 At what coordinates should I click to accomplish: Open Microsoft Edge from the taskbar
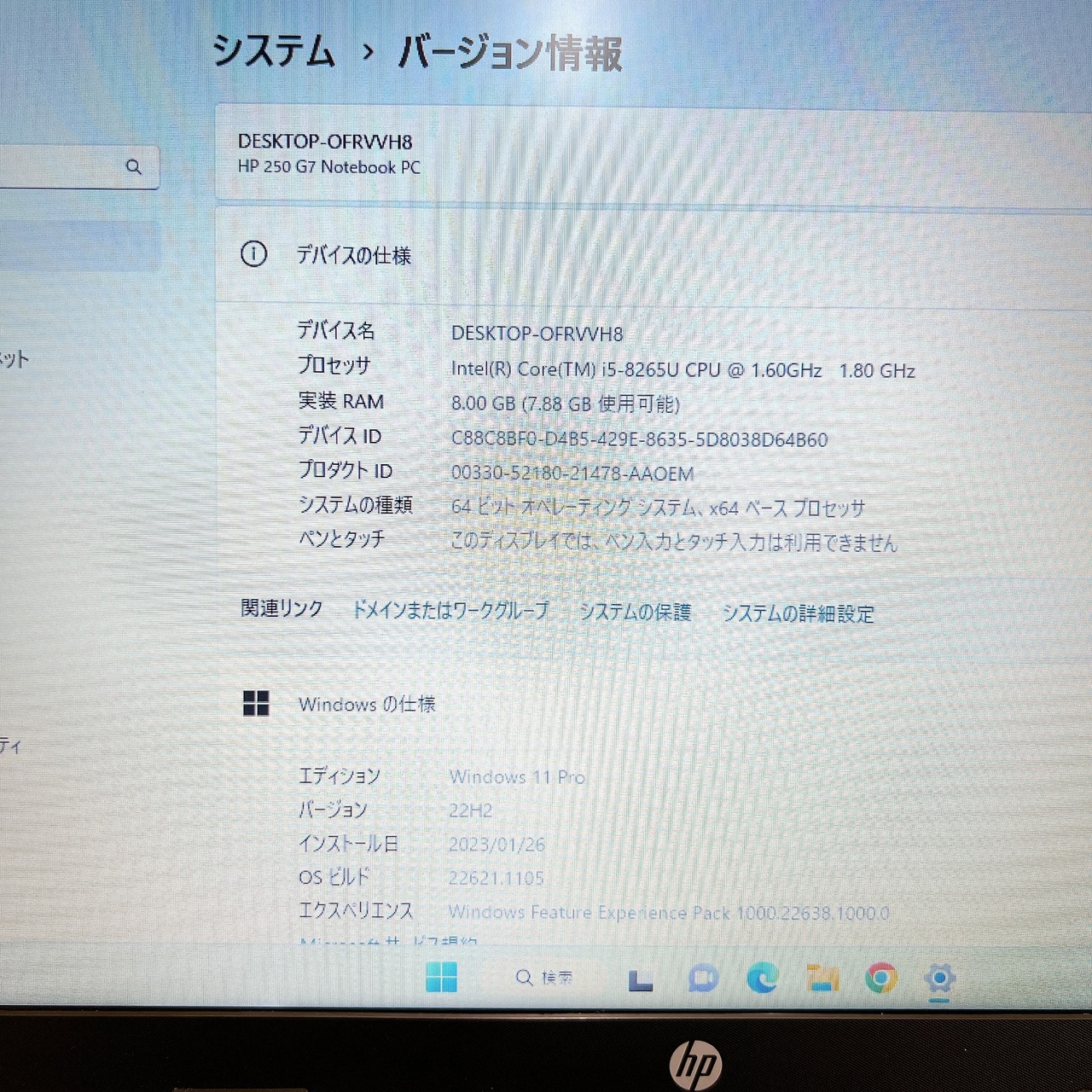click(x=762, y=978)
